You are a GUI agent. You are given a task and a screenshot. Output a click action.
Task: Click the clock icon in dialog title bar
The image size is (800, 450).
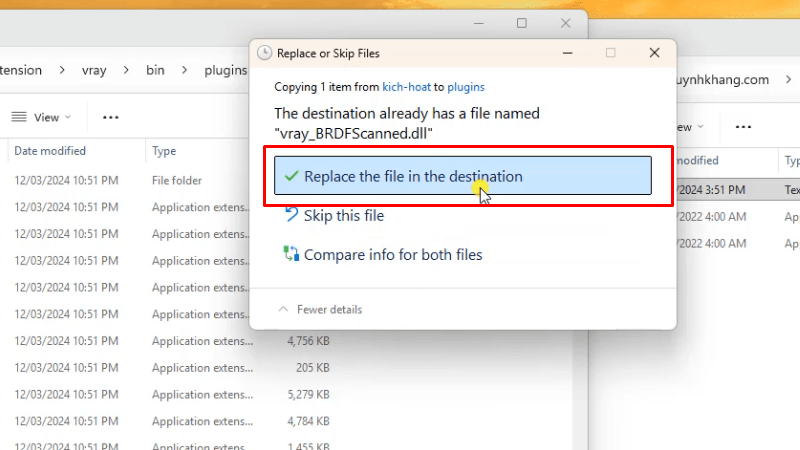coord(264,53)
